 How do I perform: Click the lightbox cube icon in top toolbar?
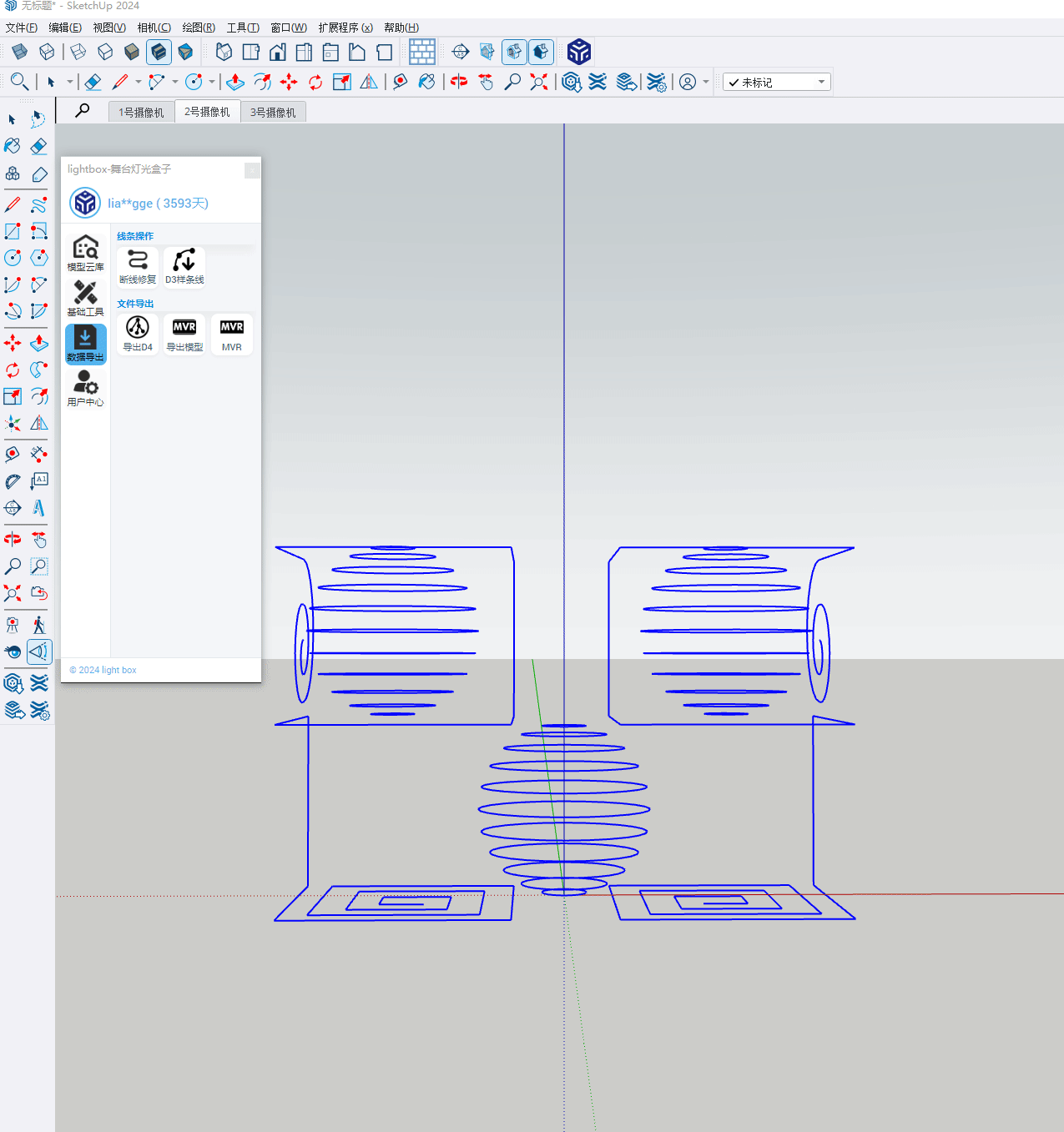click(578, 53)
